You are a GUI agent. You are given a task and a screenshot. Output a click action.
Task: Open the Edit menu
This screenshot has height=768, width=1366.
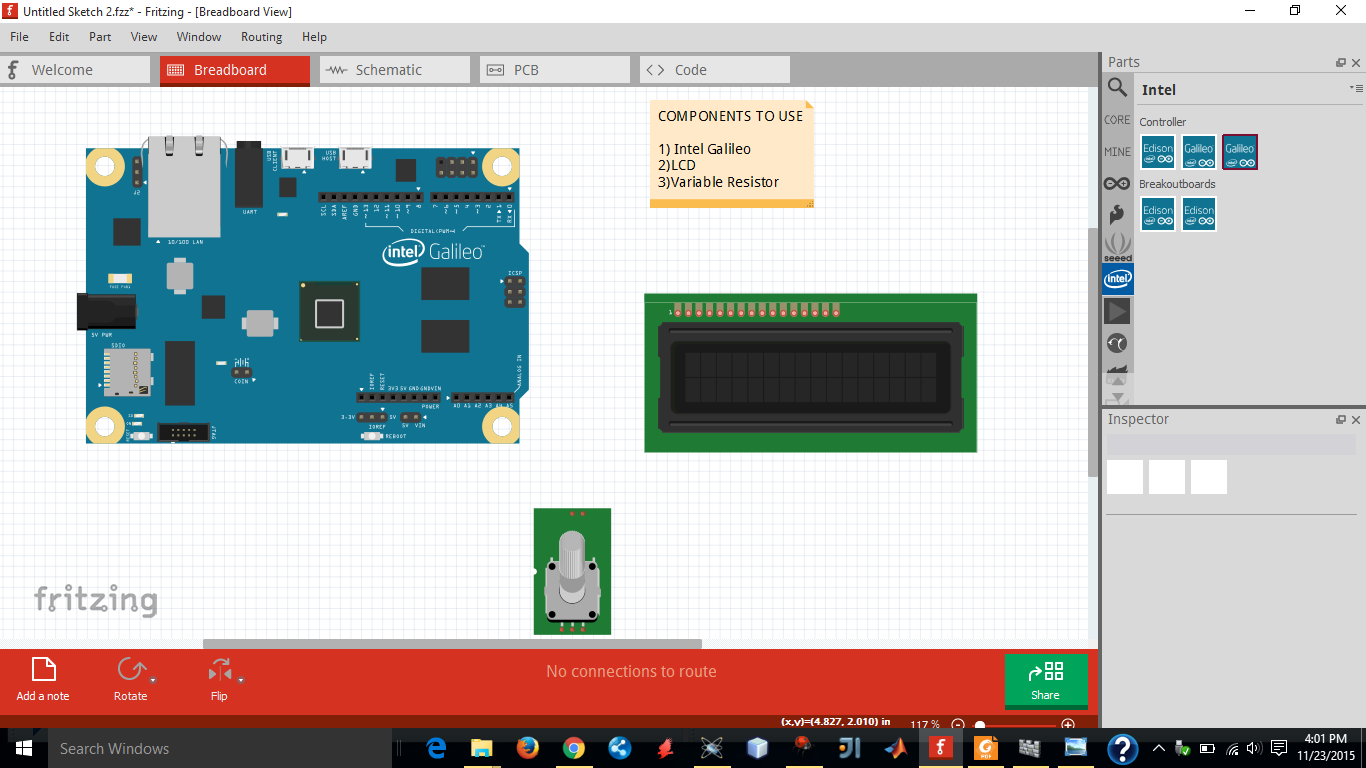pos(59,37)
